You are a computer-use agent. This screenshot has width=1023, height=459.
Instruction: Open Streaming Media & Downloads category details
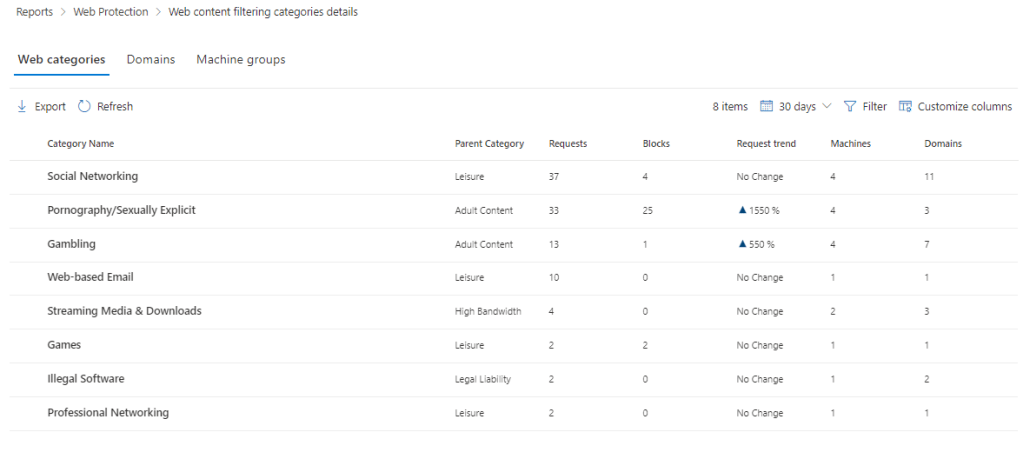[124, 311]
